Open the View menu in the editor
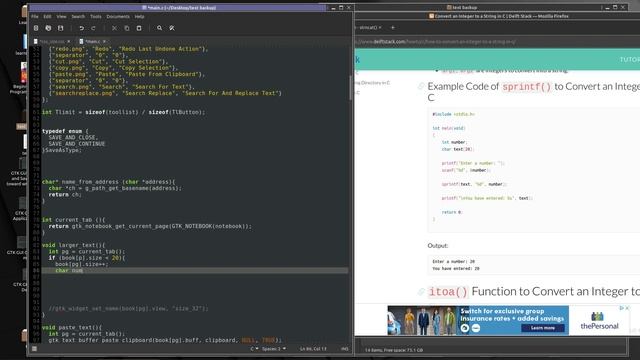 (x=61, y=17)
